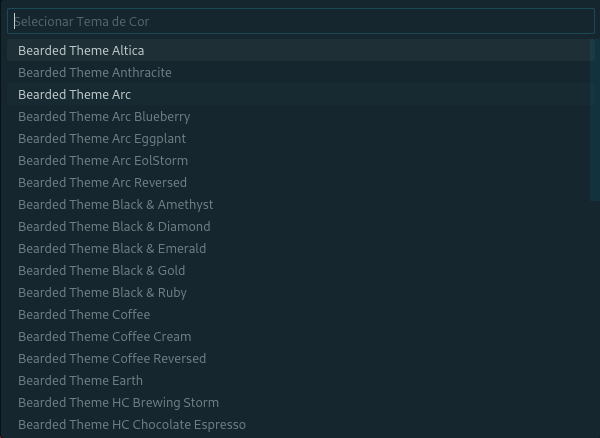The image size is (600, 438).
Task: Choose Bearded Theme HC Chocolate Espresso
Action: (132, 424)
